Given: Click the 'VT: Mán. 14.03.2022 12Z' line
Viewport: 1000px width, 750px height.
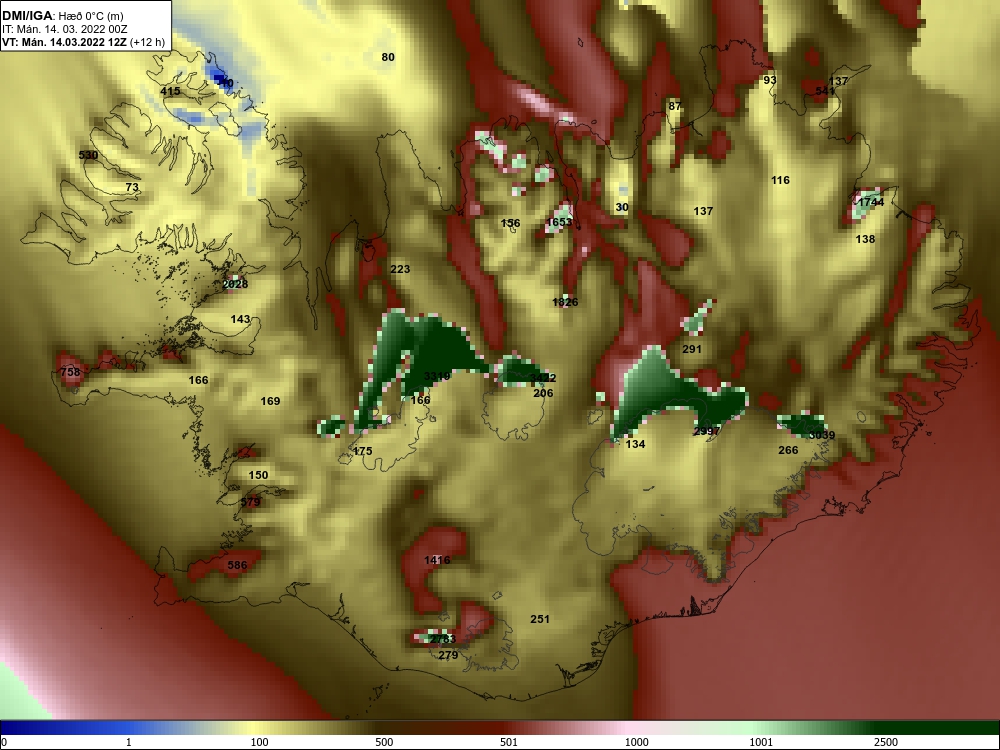Looking at the screenshot, I should tap(84, 43).
